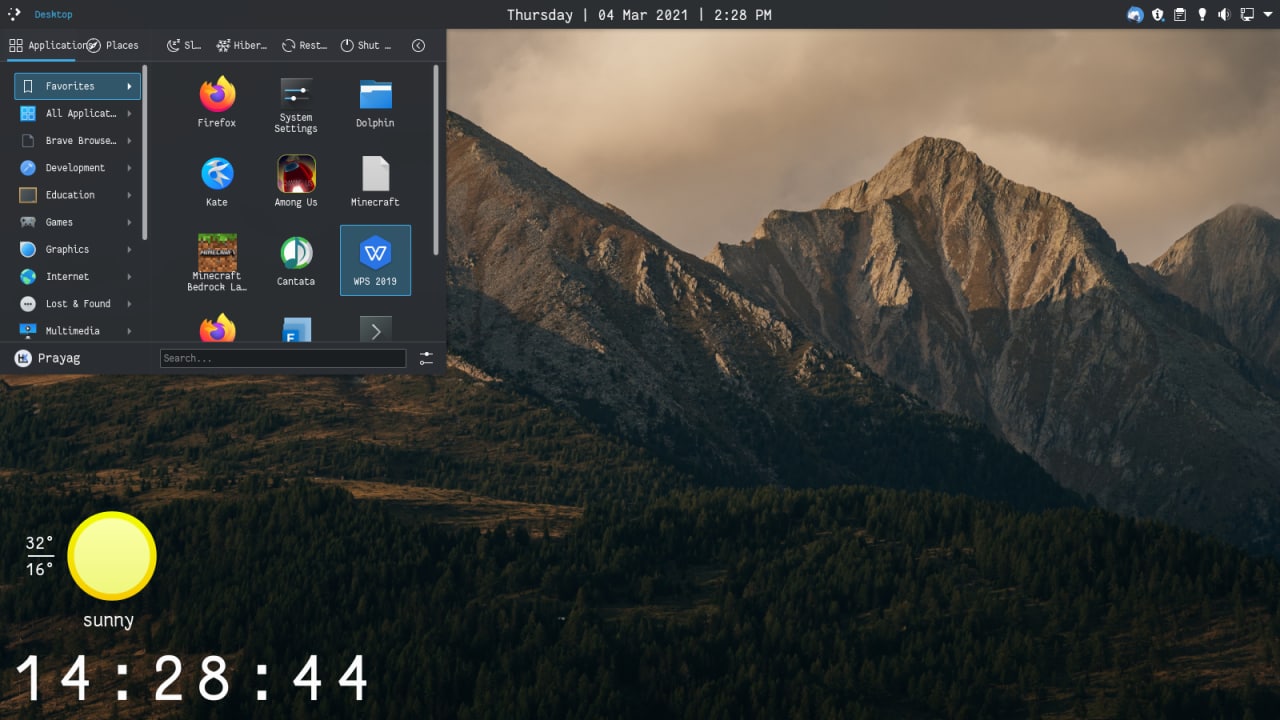Click the Prayag user avatar

point(23,358)
